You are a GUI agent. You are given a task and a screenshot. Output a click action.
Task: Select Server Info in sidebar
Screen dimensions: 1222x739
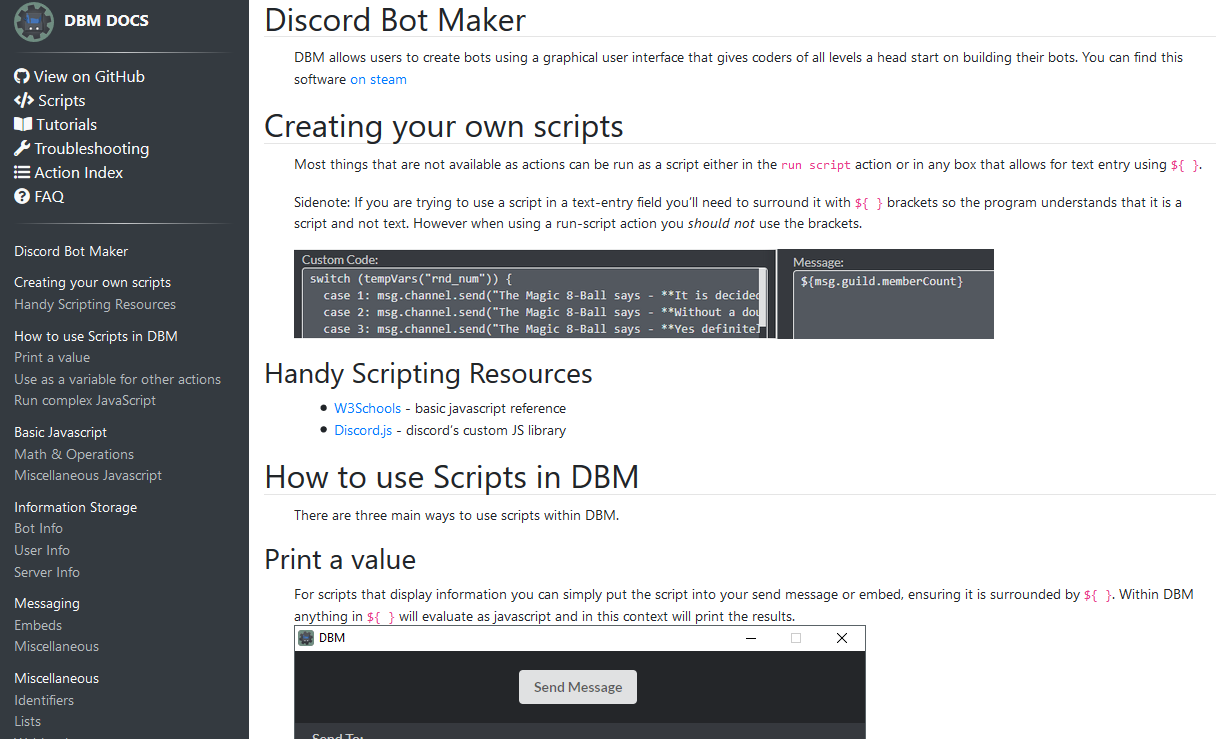(x=47, y=572)
